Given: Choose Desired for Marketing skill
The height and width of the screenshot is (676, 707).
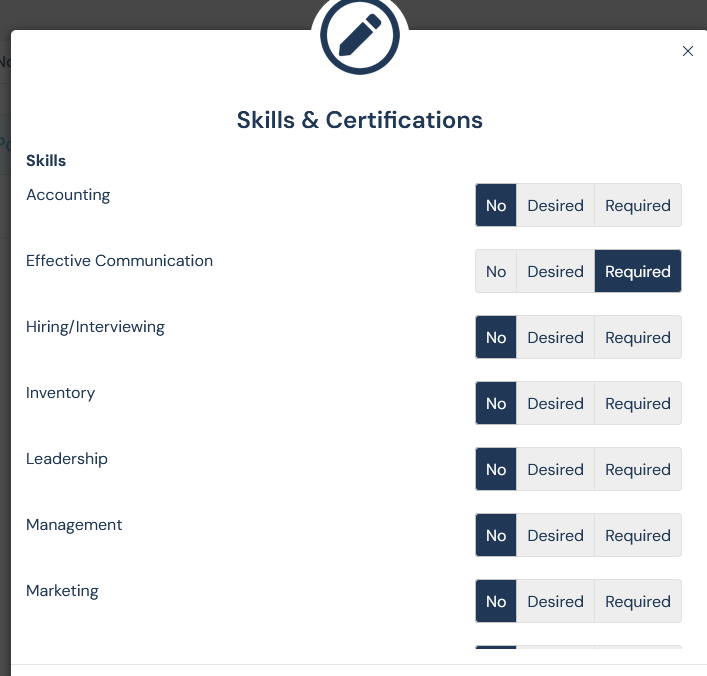Looking at the screenshot, I should (x=555, y=602).
